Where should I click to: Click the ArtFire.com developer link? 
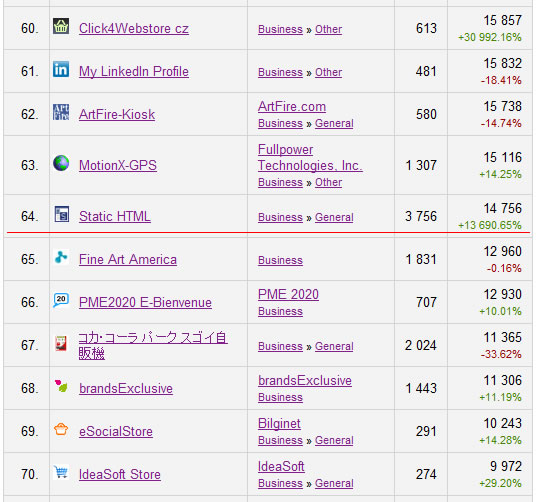click(292, 107)
